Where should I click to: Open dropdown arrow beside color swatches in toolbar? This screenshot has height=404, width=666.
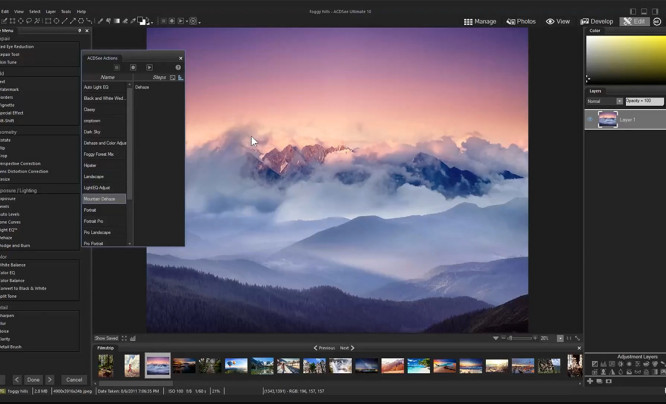click(152, 23)
